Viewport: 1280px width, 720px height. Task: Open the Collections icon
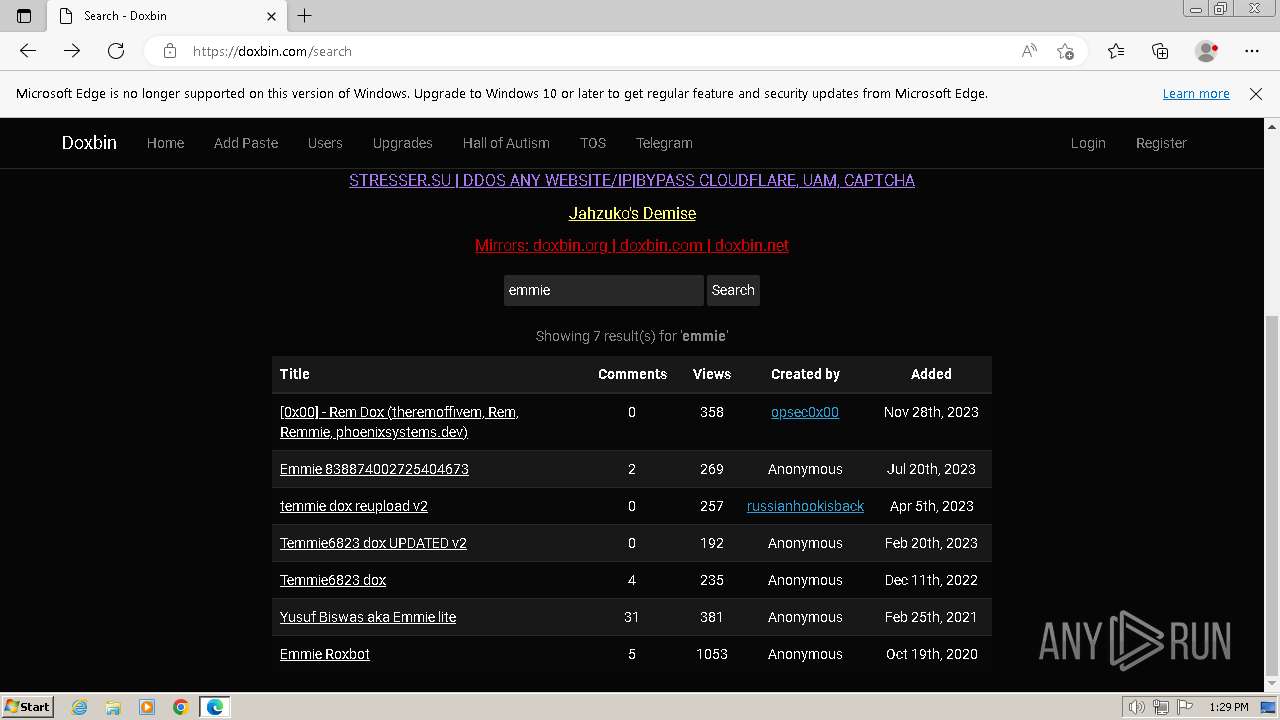click(1160, 51)
